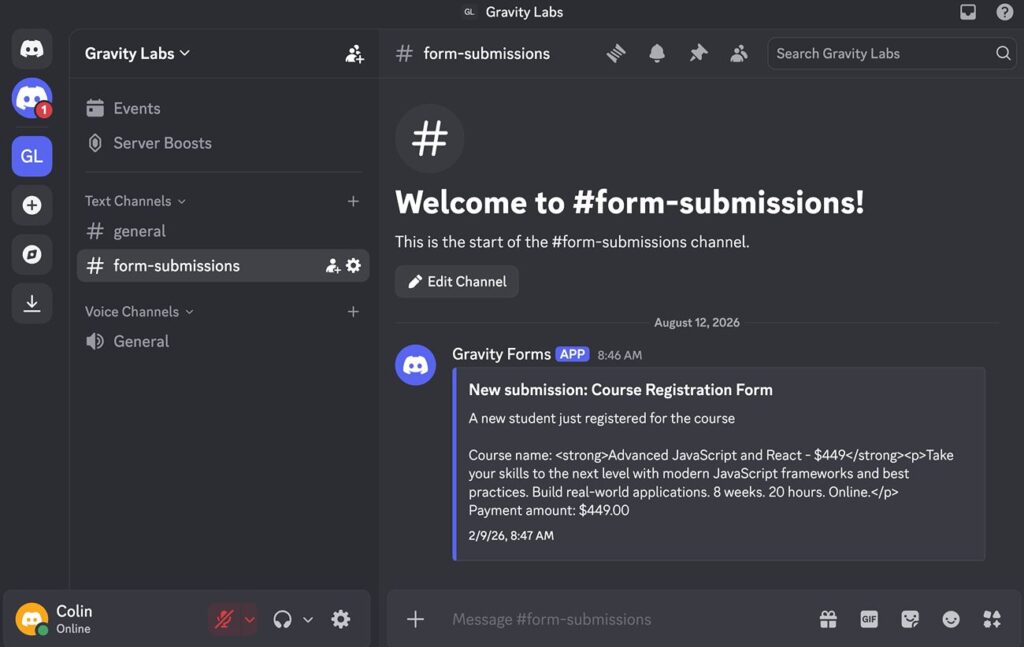1024x647 pixels.
Task: Invite people icon next to Gravity Labs
Action: pos(354,54)
